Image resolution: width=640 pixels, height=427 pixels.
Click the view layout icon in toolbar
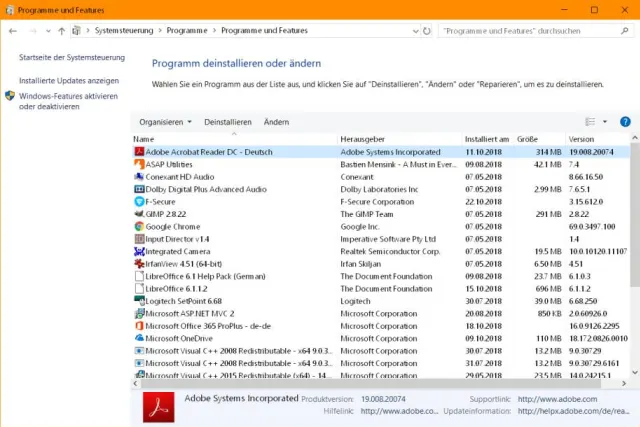[590, 122]
